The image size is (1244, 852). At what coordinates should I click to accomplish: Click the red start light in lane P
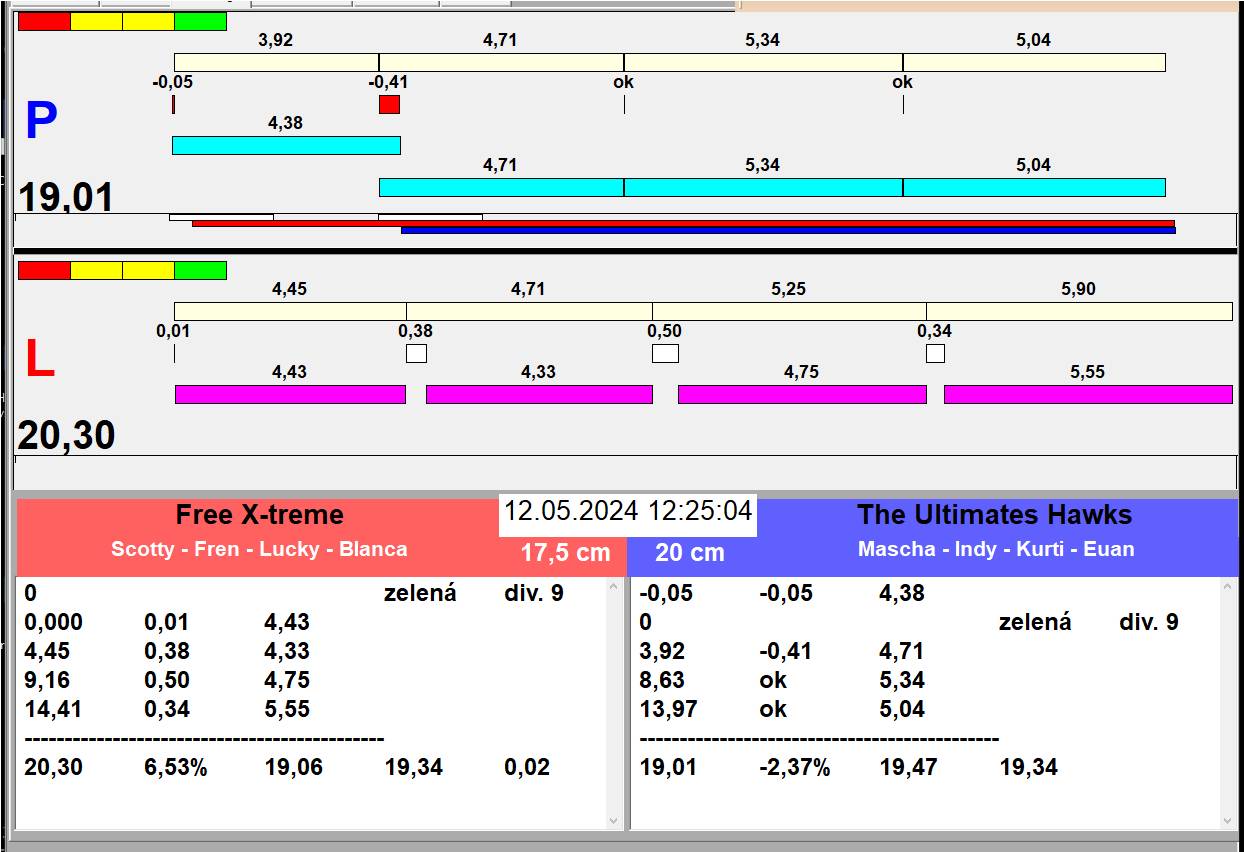point(44,21)
